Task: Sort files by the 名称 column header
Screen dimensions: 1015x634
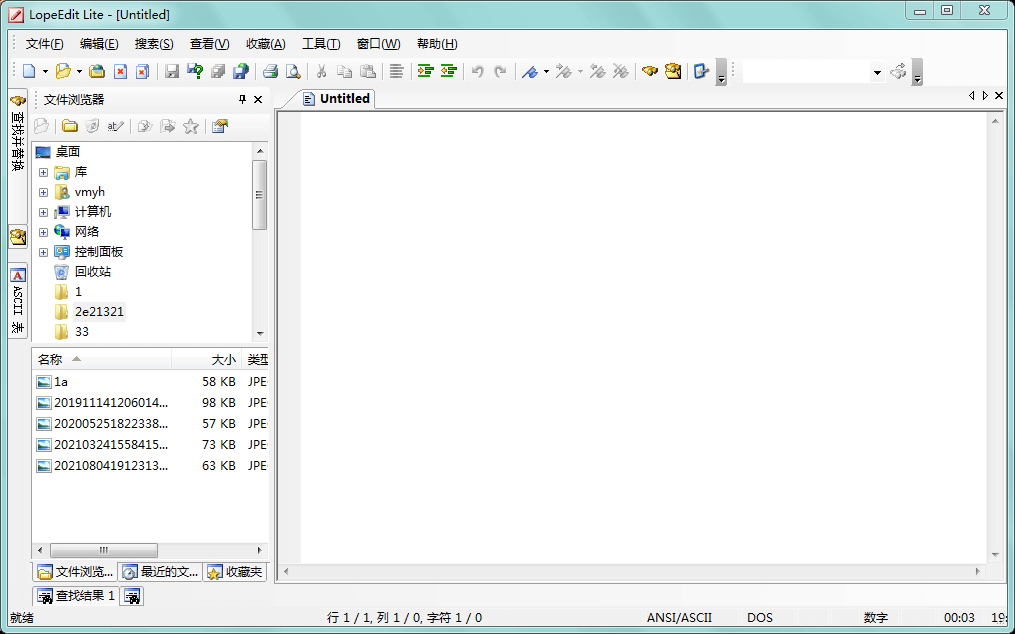Action: [50, 360]
